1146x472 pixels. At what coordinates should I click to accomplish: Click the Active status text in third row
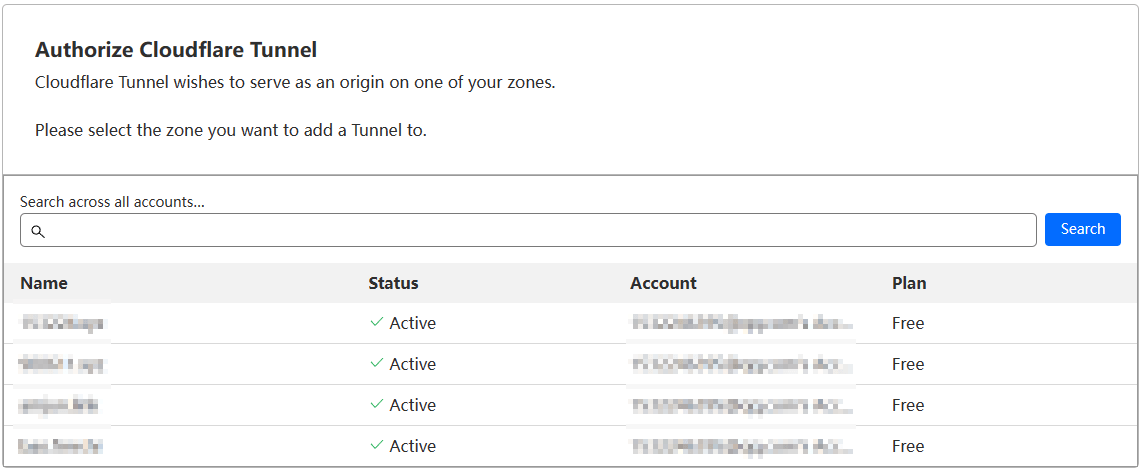pos(412,405)
